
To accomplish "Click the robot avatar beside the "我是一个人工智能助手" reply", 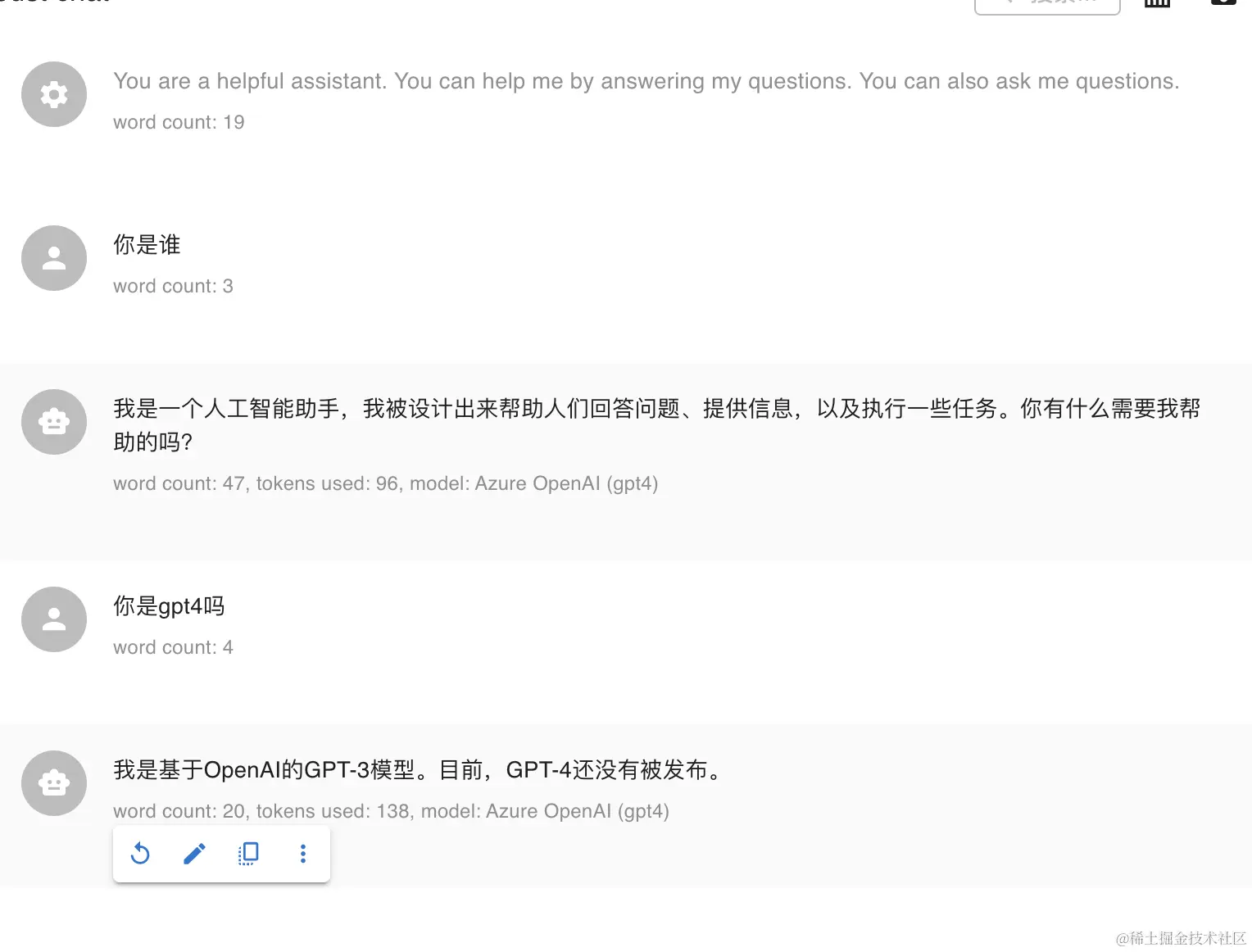I will (x=54, y=422).
